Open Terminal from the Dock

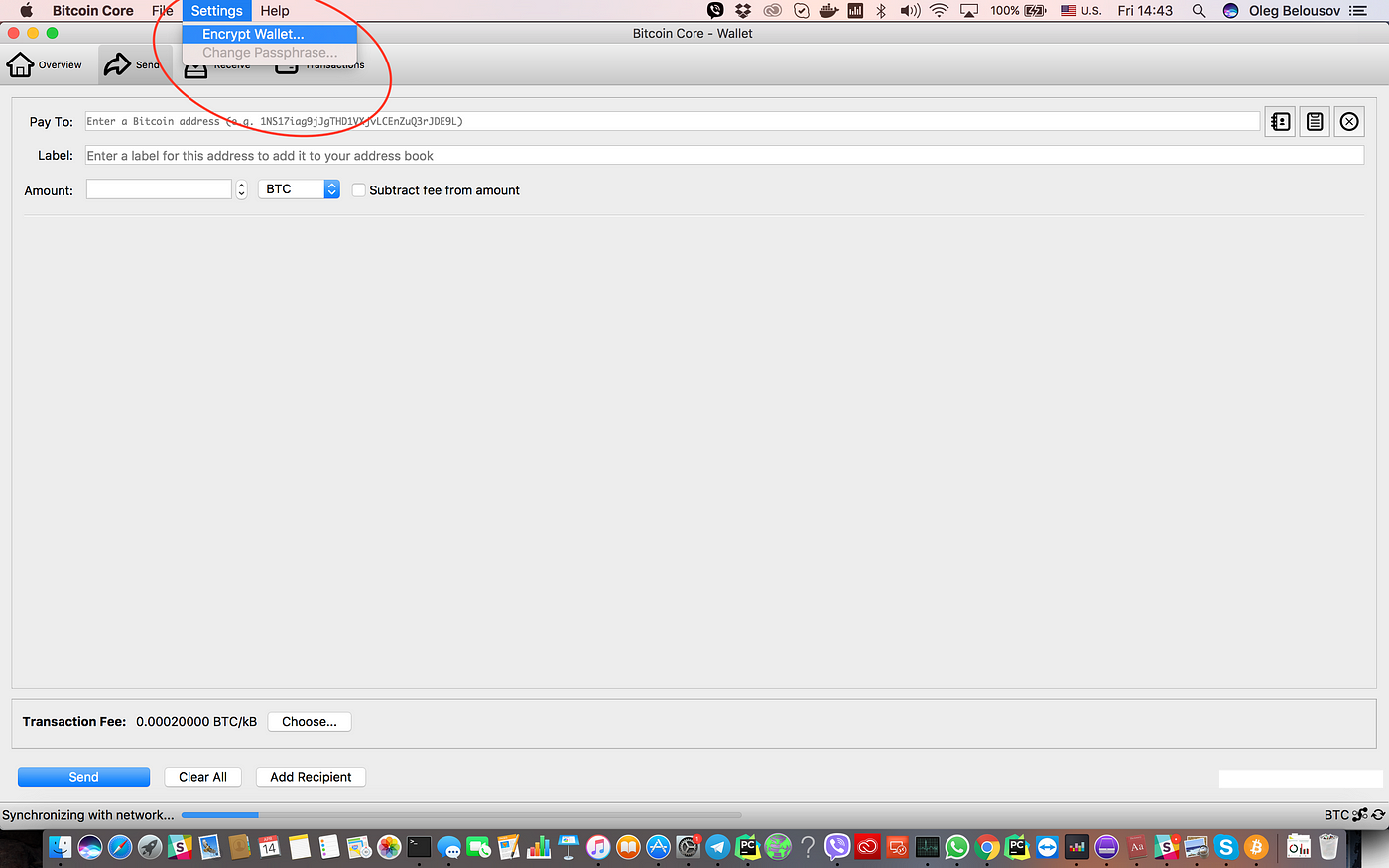pos(419,847)
